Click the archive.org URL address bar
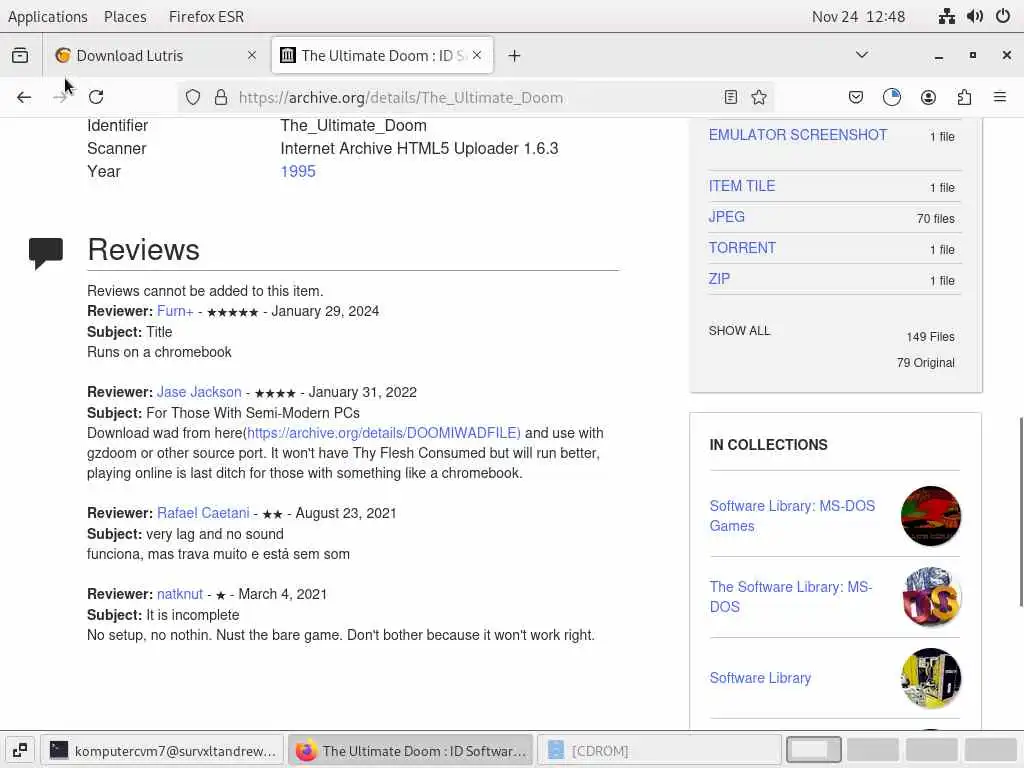Viewport: 1024px width, 768px height. pyautogui.click(x=477, y=97)
